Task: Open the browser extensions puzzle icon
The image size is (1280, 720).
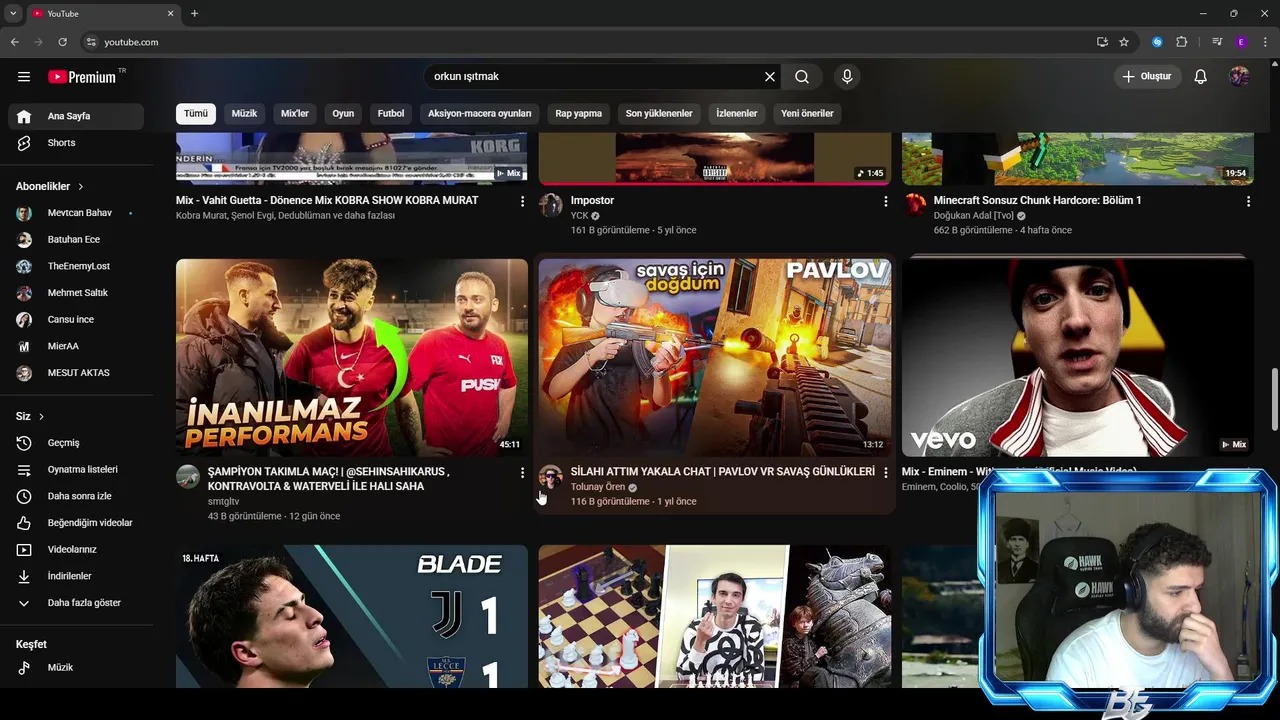Action: (1182, 42)
